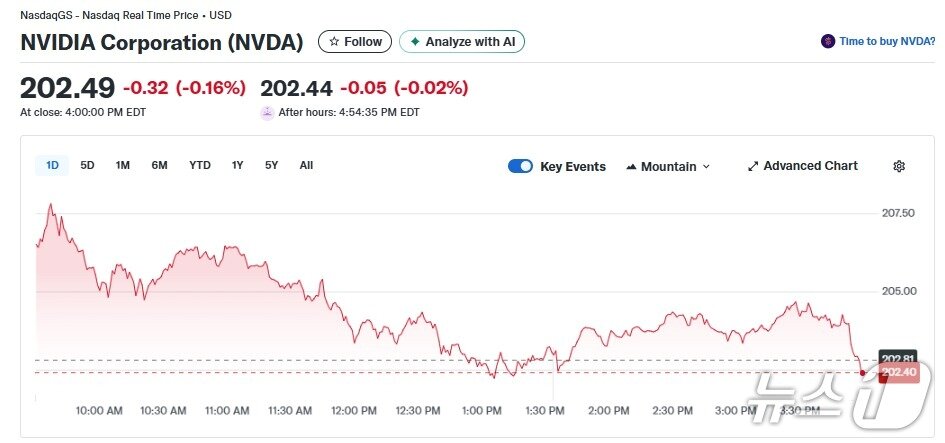
Task: Switch chart to YTD range
Action: [200, 166]
